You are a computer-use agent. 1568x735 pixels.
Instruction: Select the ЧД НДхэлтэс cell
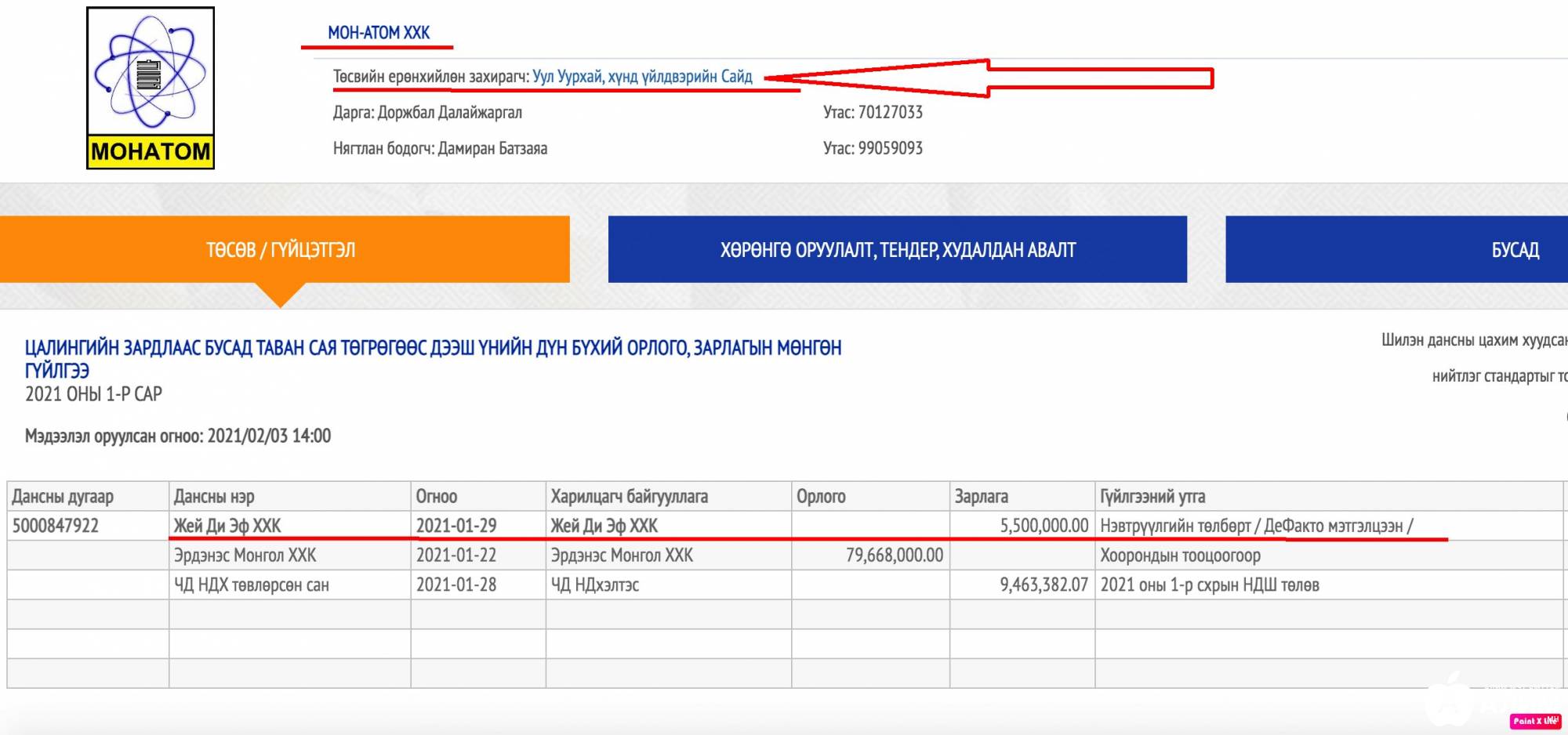[669, 585]
